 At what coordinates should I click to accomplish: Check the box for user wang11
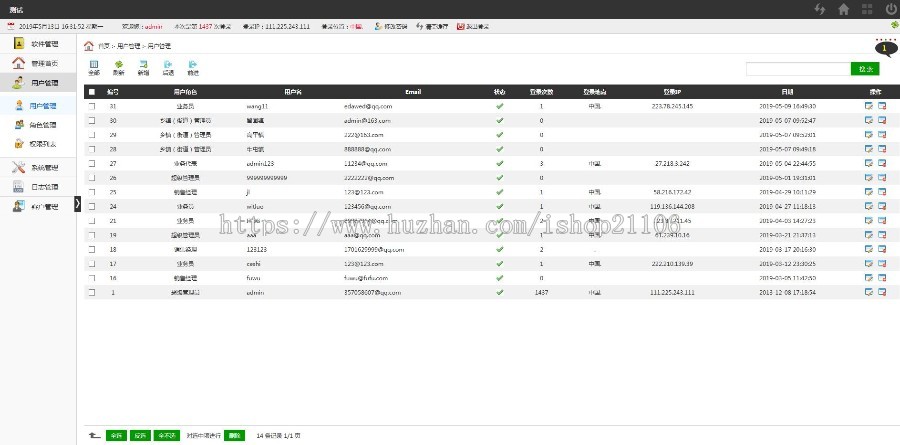[92, 106]
